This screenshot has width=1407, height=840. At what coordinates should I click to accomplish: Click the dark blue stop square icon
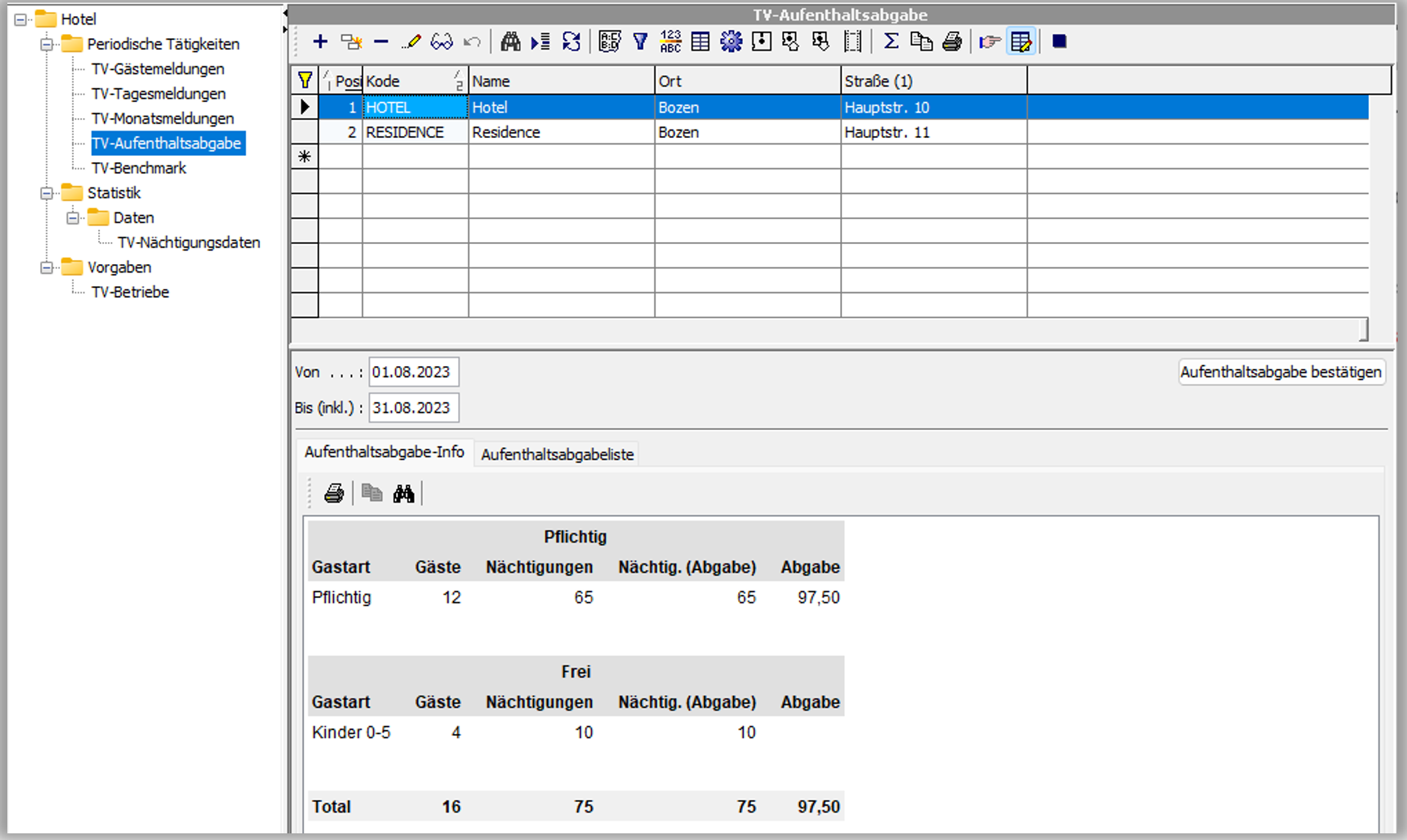click(1059, 42)
